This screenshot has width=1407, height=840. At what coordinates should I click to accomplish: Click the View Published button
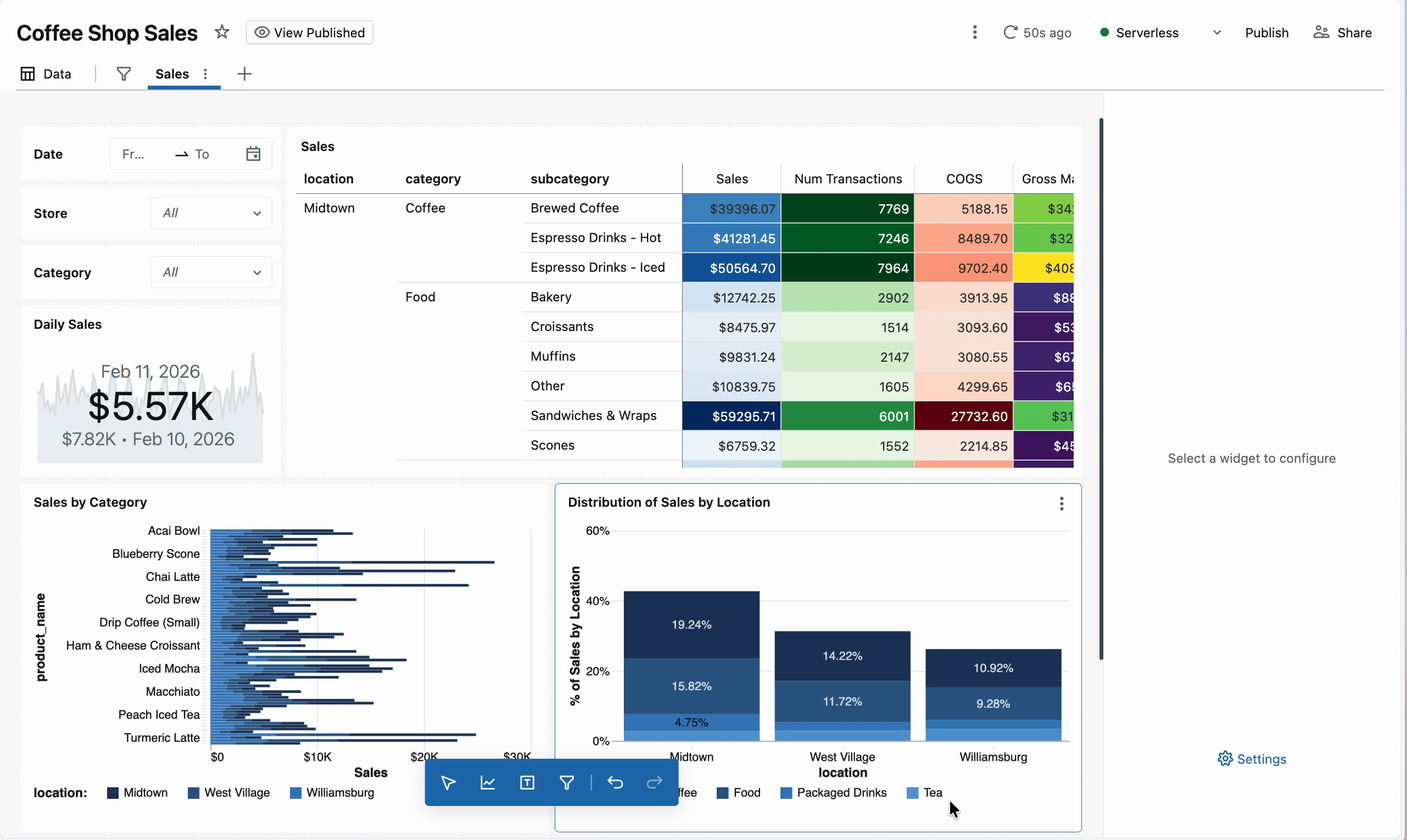309,32
